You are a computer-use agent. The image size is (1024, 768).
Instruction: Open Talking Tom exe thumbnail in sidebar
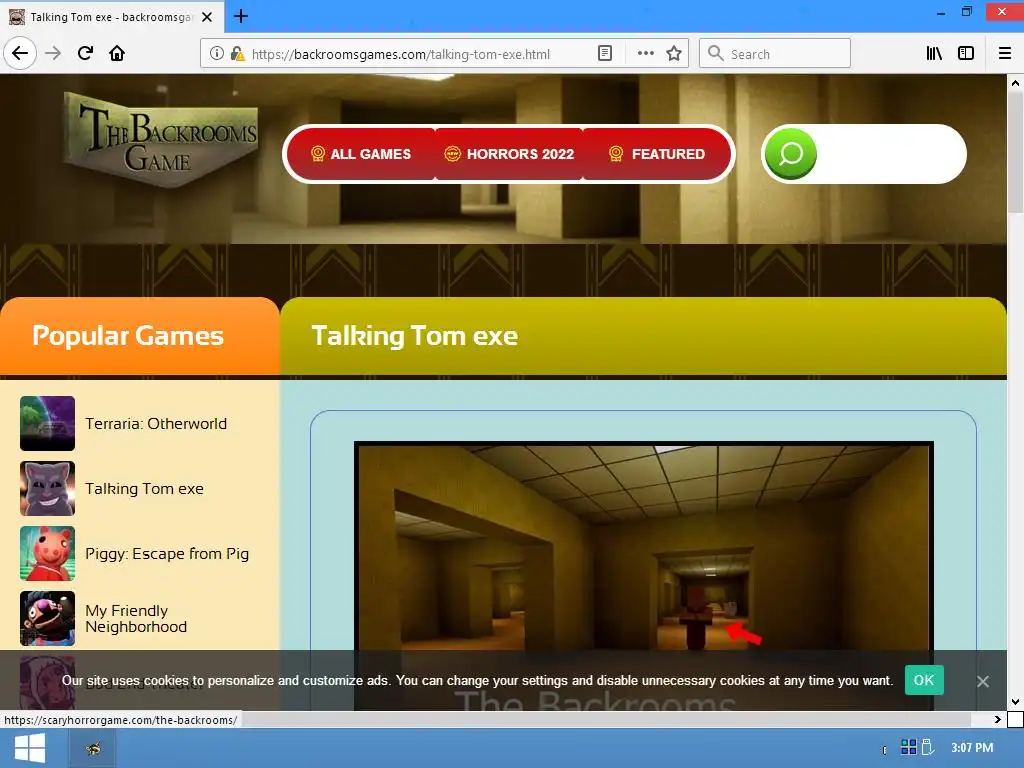[47, 488]
